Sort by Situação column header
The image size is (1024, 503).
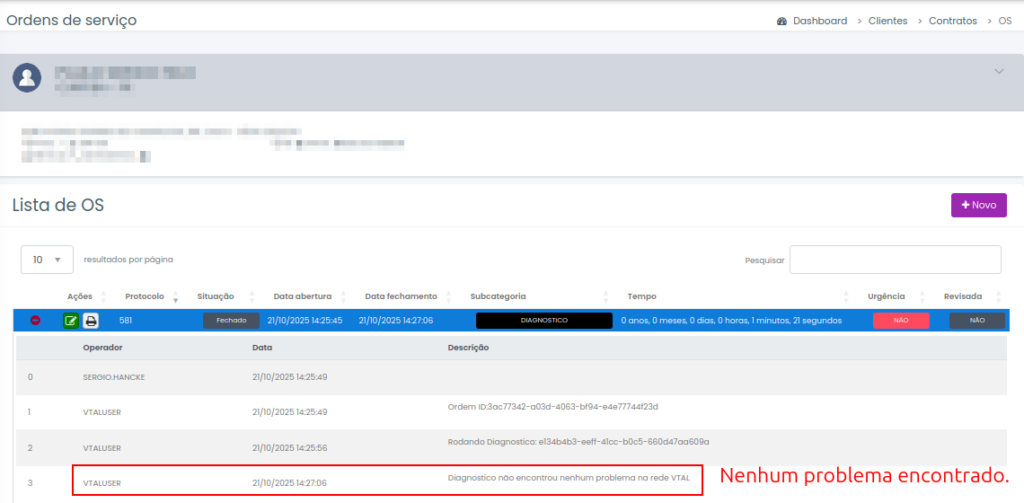215,297
